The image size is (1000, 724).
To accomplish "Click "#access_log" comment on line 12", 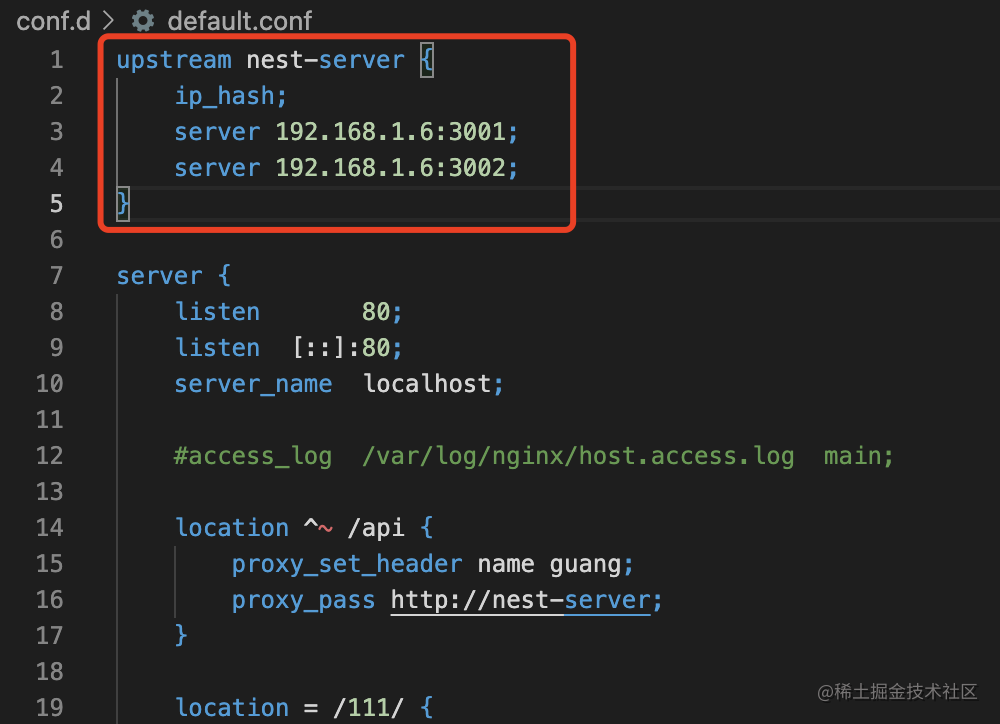I will coord(253,456).
